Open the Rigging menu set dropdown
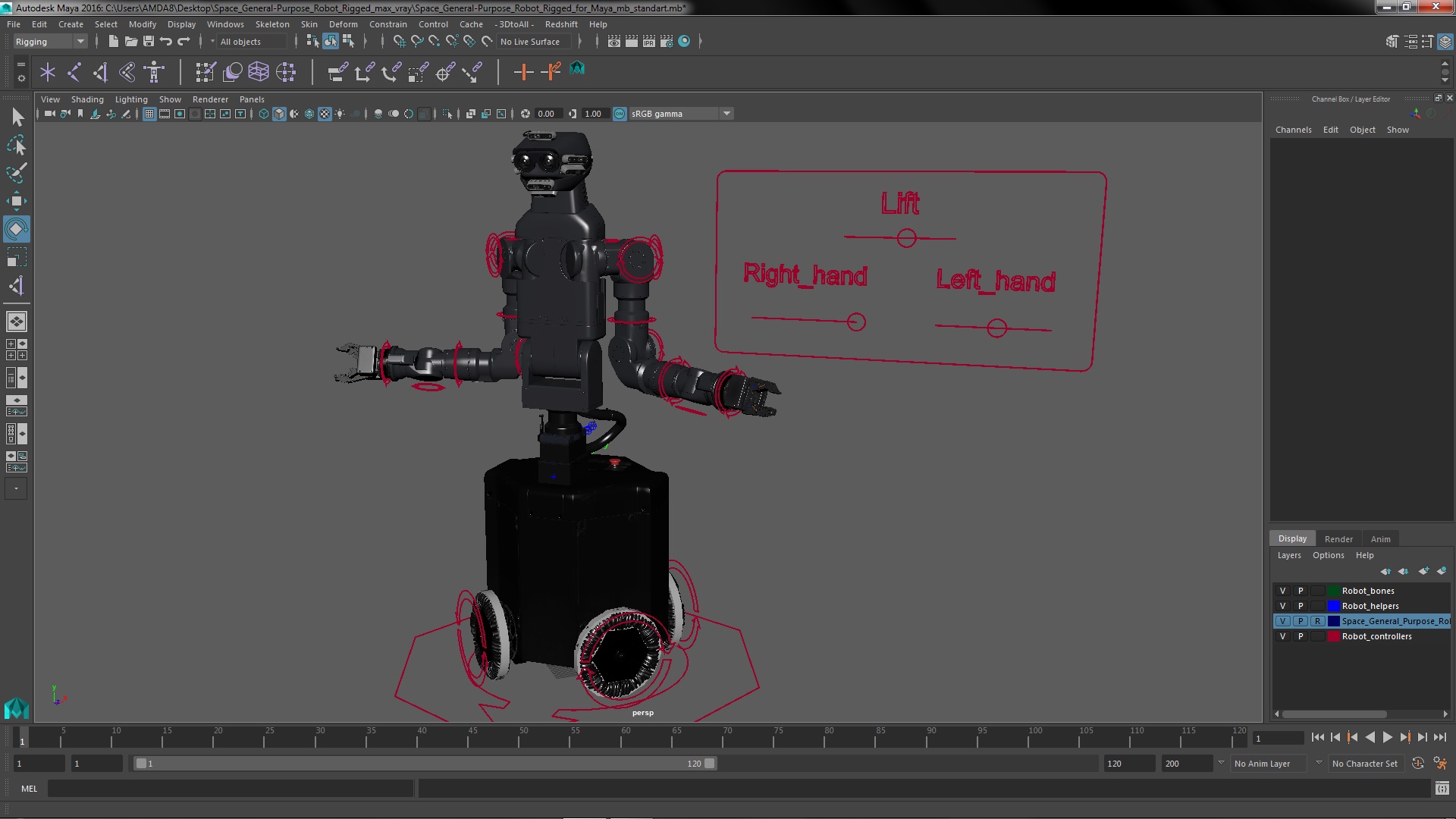1456x819 pixels. (x=80, y=42)
